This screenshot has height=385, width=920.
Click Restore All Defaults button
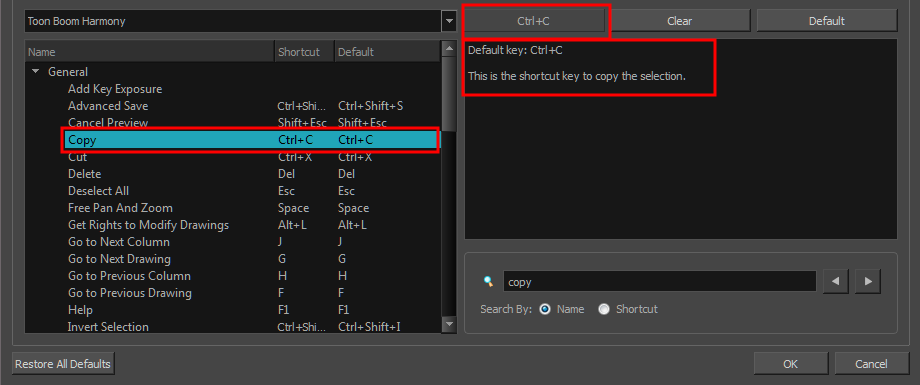pyautogui.click(x=63, y=364)
